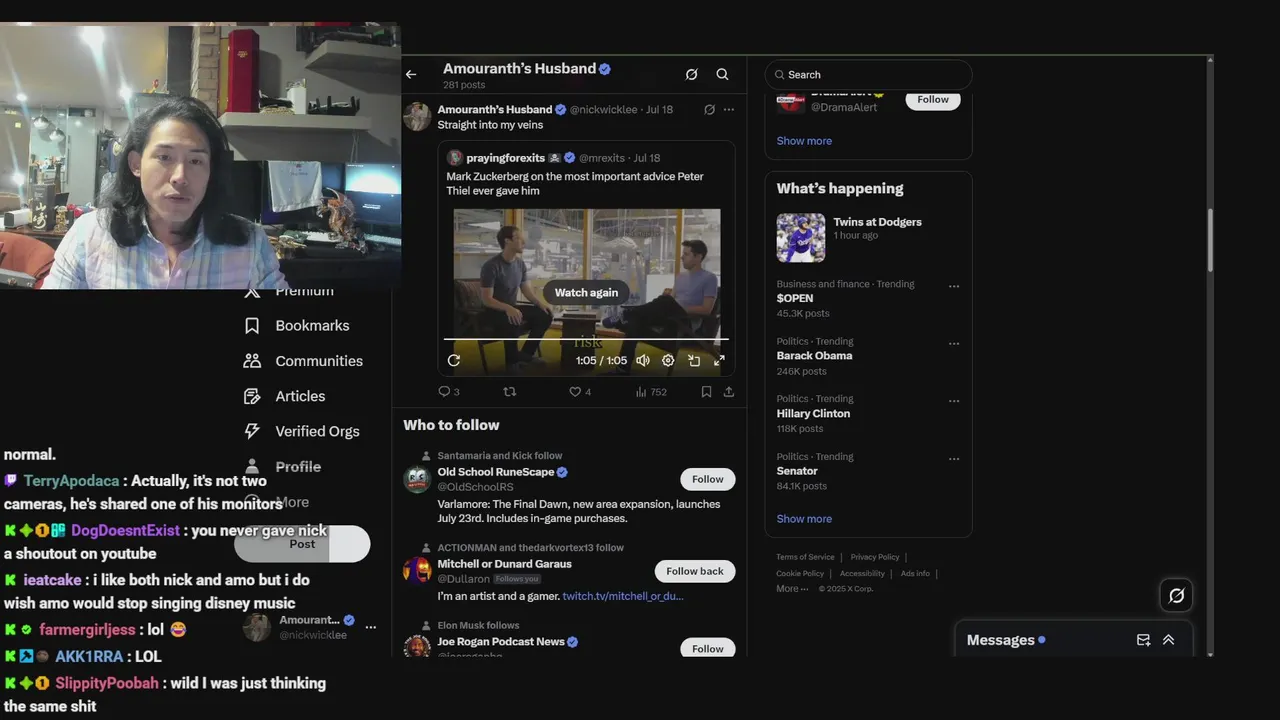The width and height of the screenshot is (1280, 720).
Task: Open video settings gear icon
Action: 668,361
